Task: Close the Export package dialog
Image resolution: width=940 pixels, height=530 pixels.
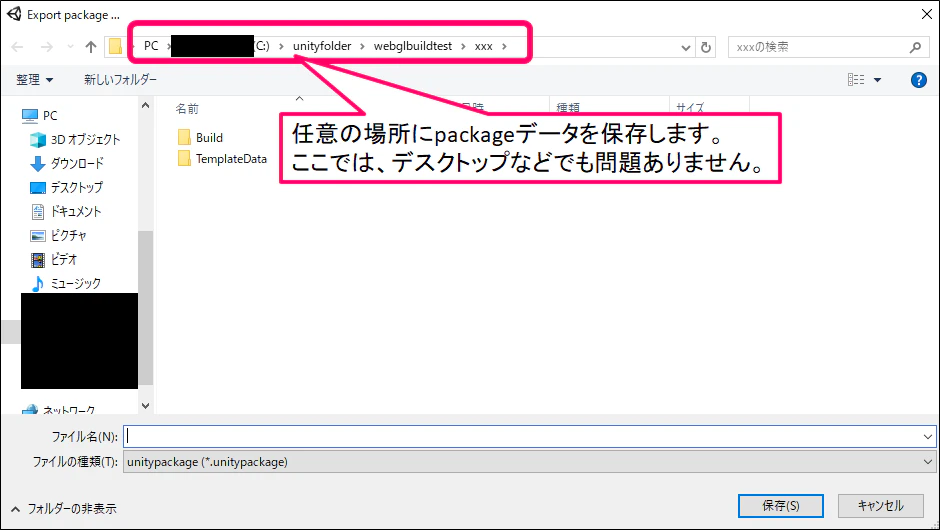Action: tap(926, 14)
